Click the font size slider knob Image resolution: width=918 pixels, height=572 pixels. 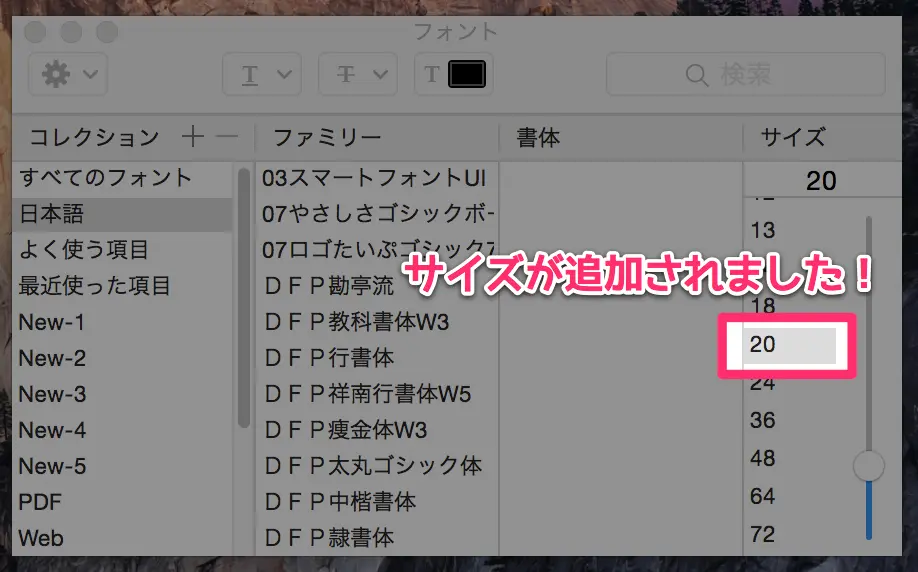point(868,465)
